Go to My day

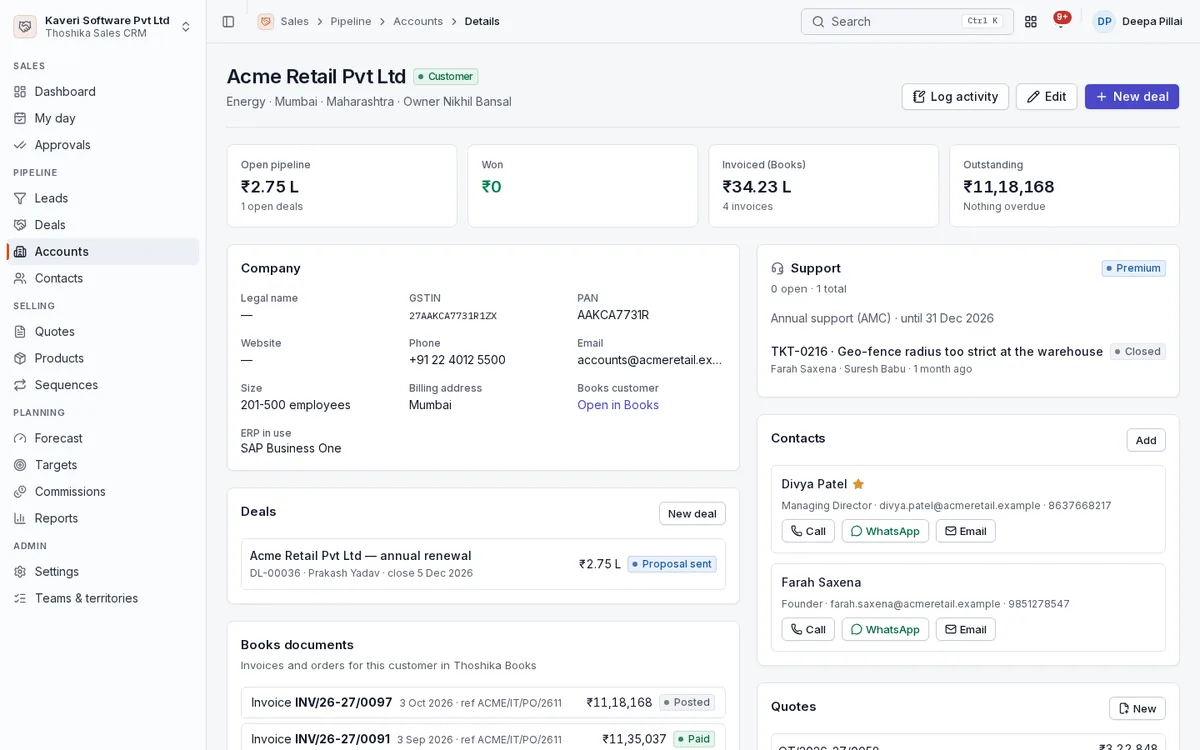coord(103,118)
